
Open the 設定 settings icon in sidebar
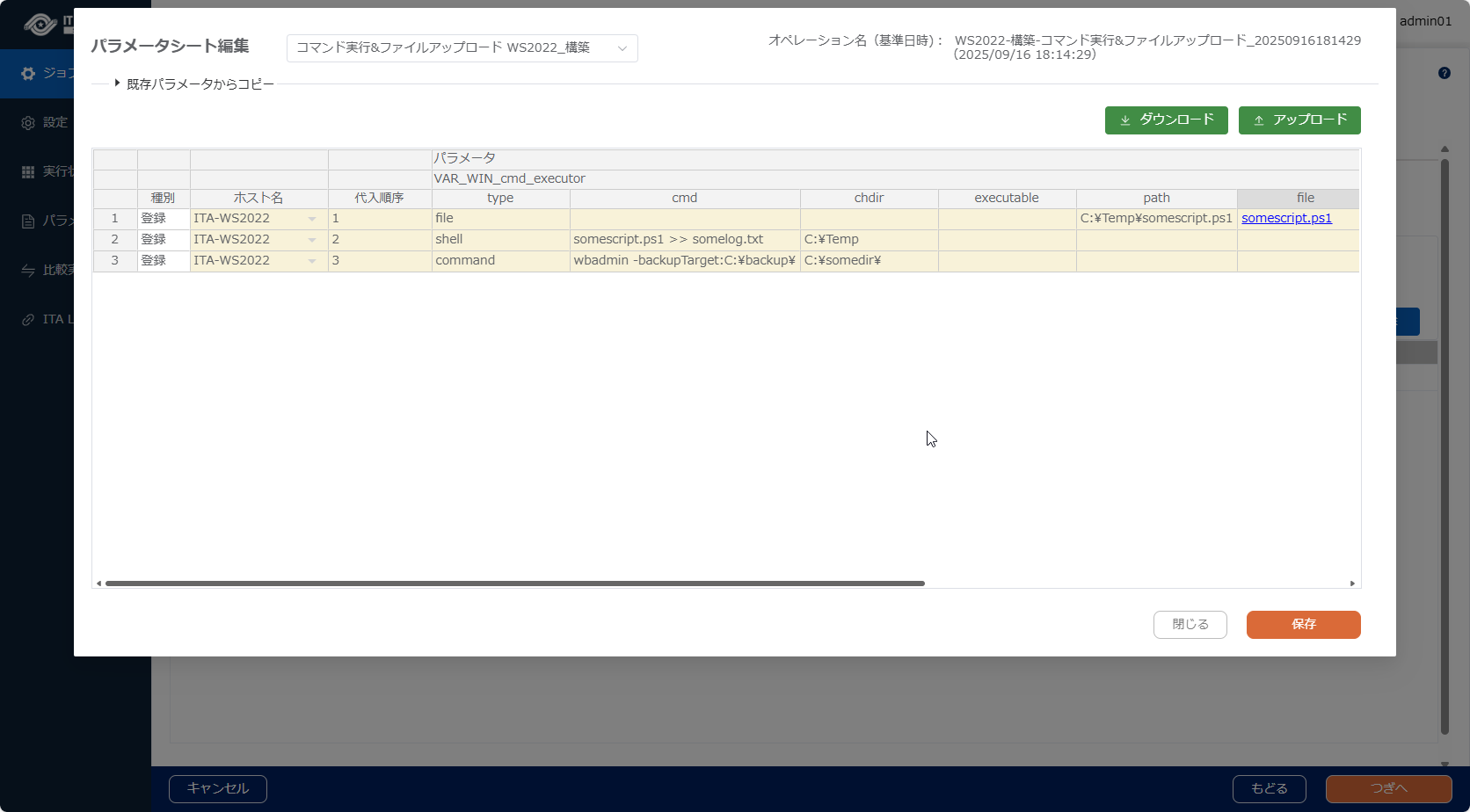[28, 122]
